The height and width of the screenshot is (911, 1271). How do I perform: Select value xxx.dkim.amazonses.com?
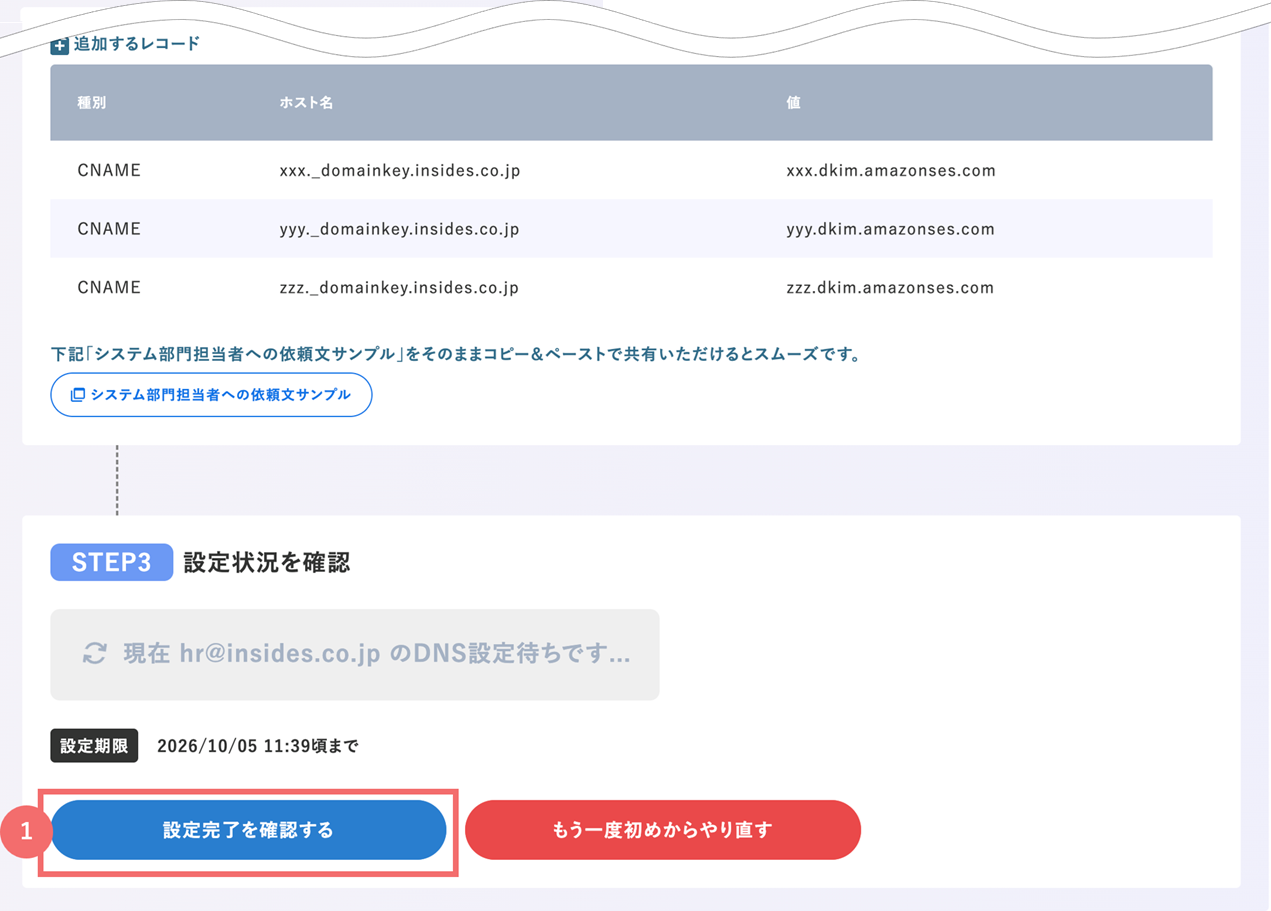click(x=891, y=170)
